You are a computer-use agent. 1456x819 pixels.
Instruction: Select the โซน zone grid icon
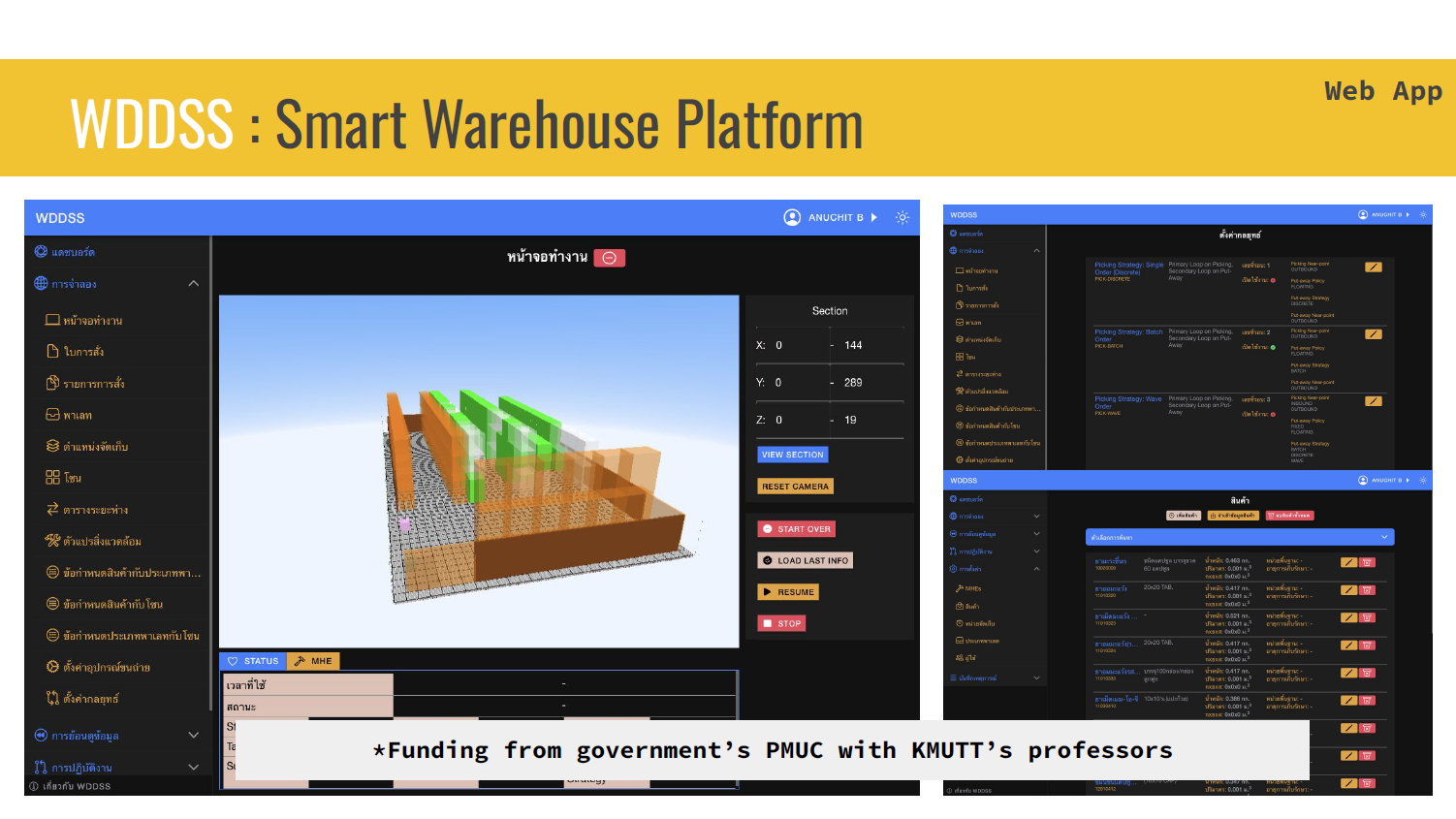pyautogui.click(x=52, y=478)
